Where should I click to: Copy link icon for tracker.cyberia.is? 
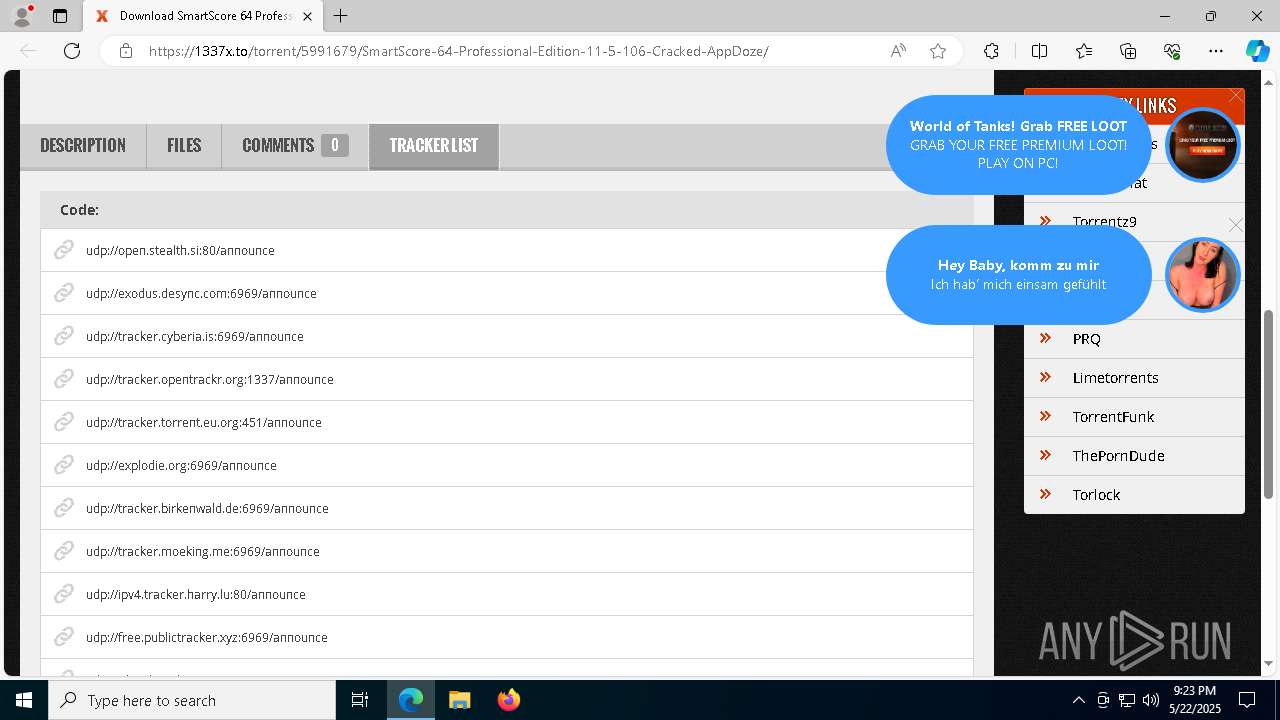click(x=64, y=336)
